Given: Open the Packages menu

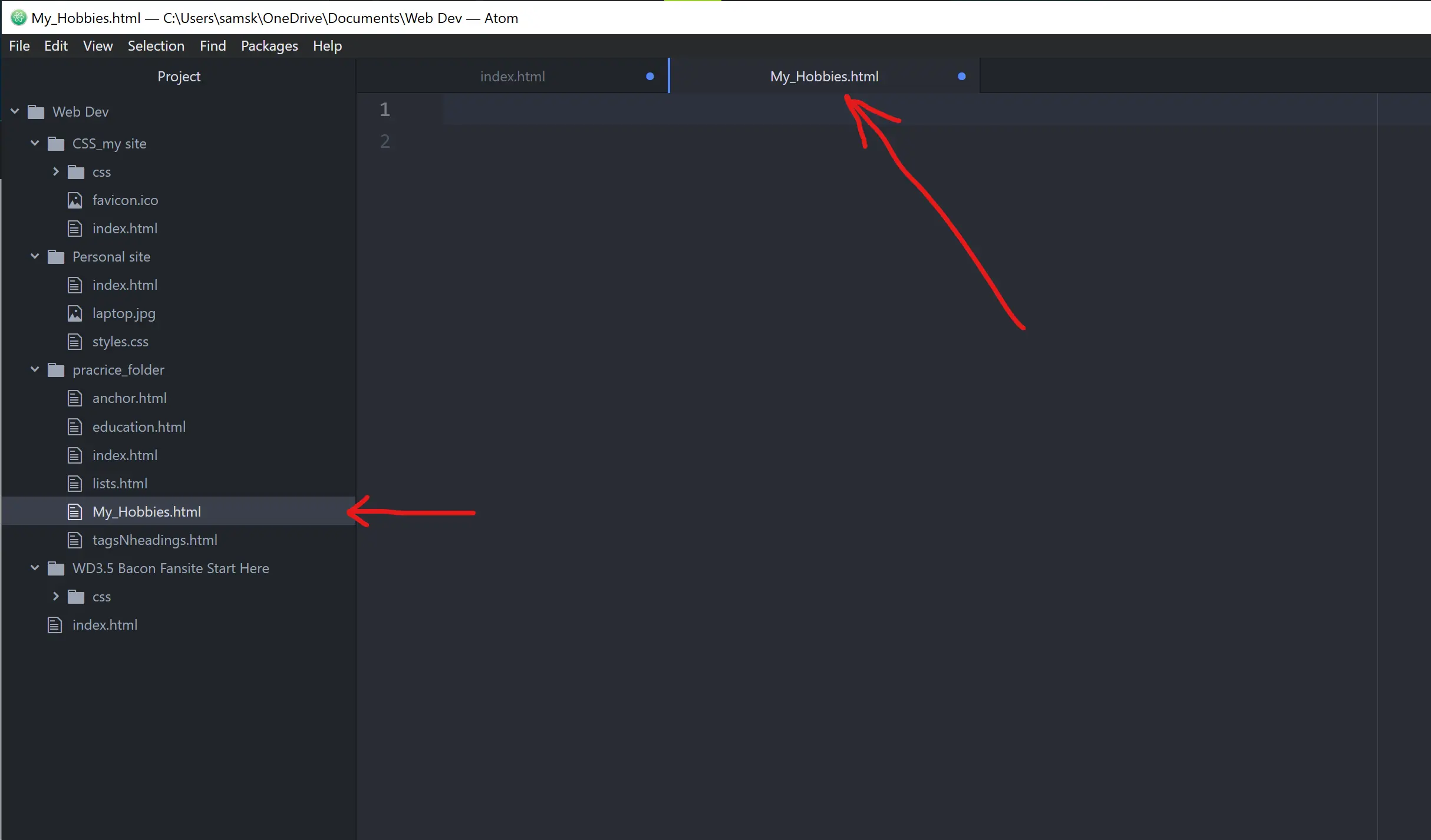Looking at the screenshot, I should (269, 46).
